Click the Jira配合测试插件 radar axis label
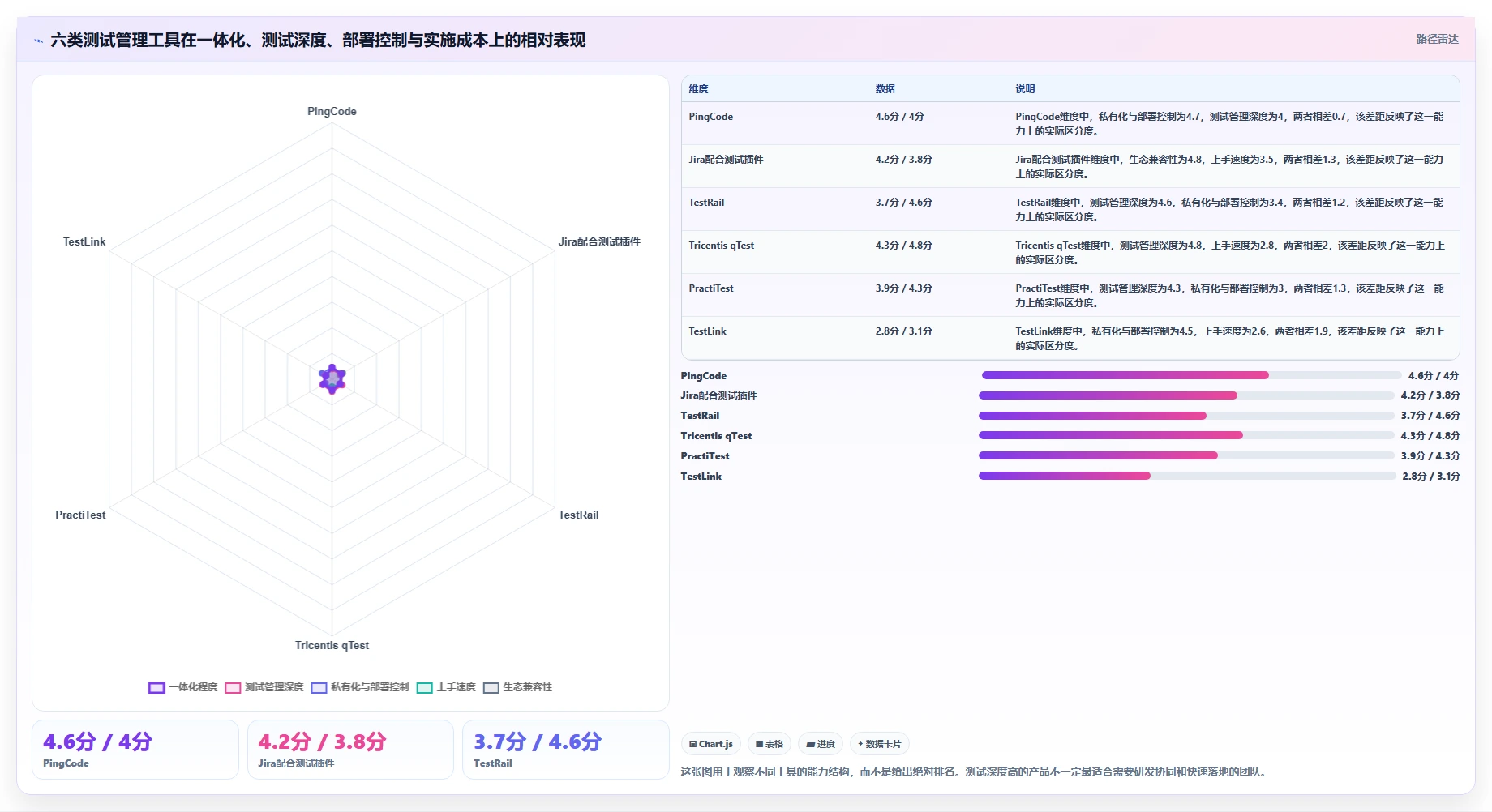The height and width of the screenshot is (812, 1492). pos(599,241)
